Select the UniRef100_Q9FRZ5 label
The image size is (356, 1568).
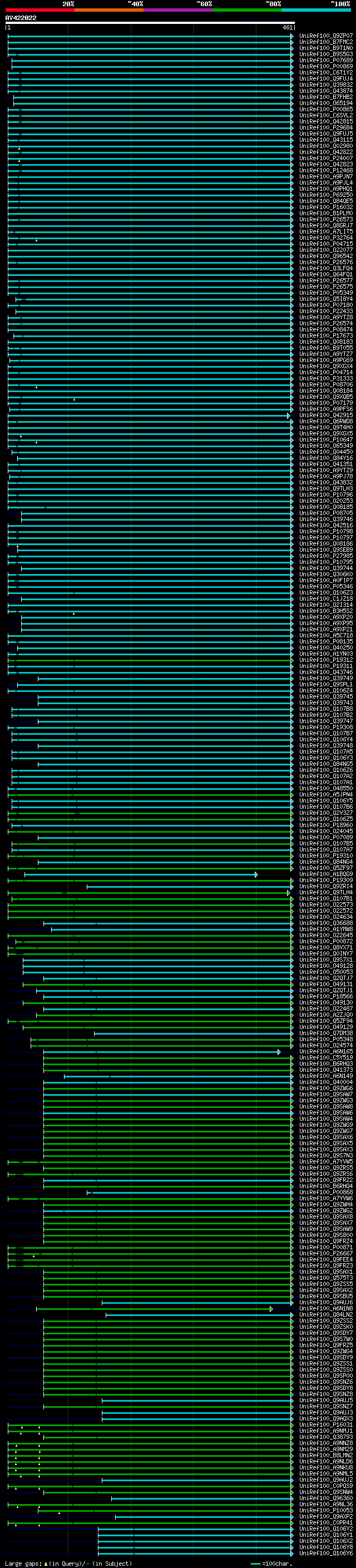(325, 1345)
